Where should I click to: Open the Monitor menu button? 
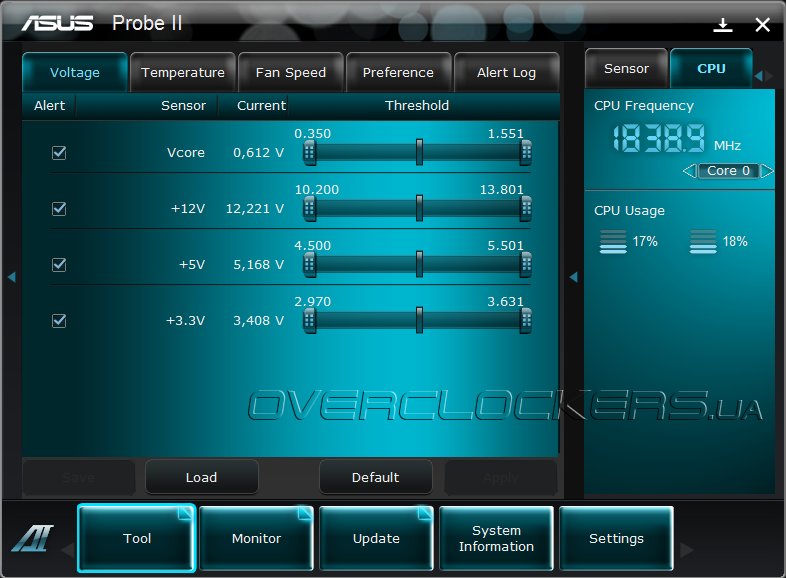point(256,538)
